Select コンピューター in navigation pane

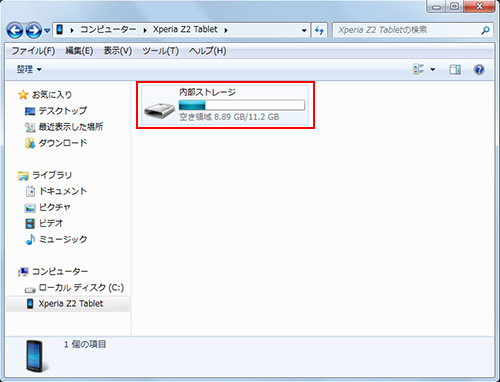click(x=60, y=272)
